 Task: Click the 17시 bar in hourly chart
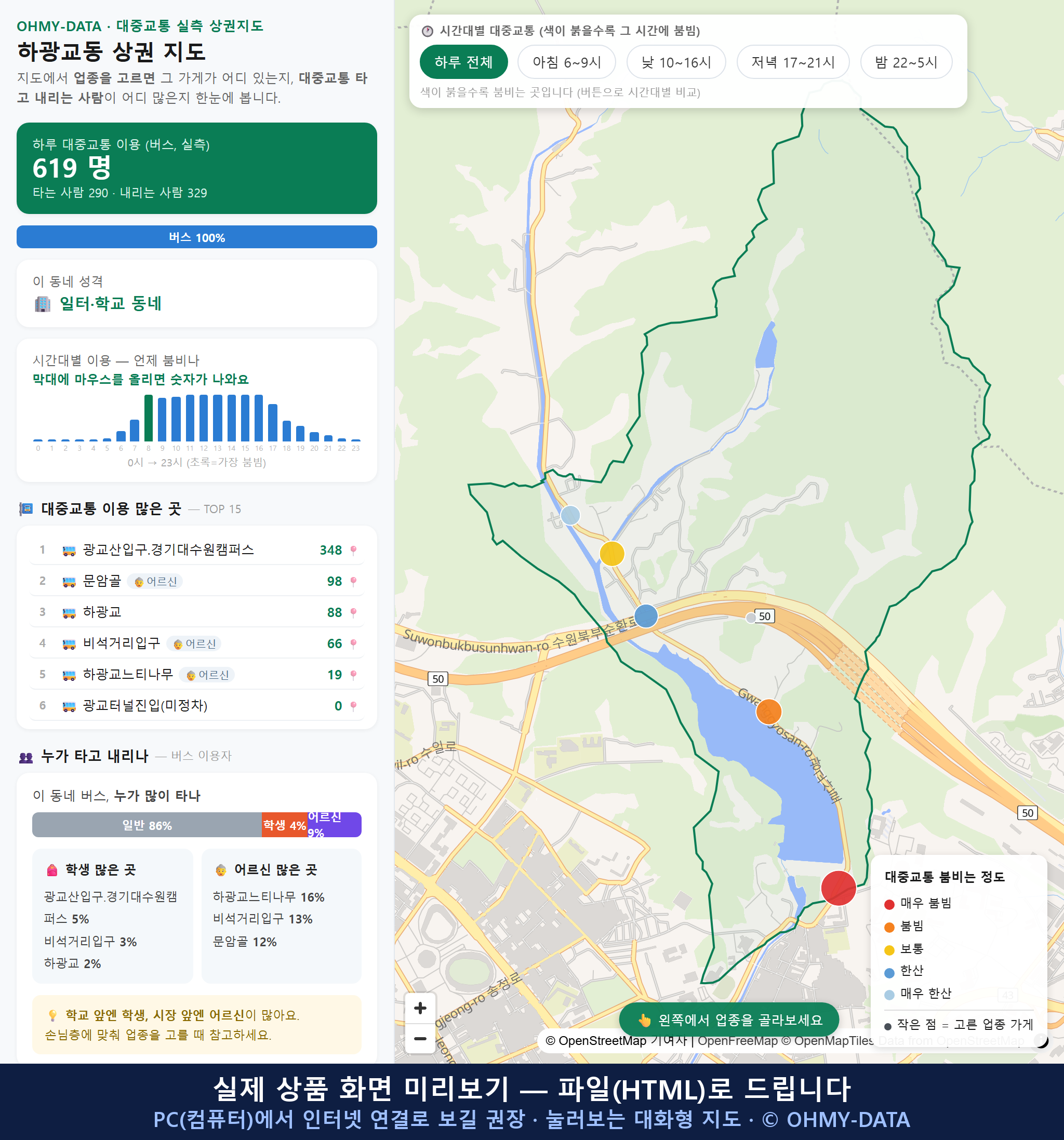click(272, 422)
